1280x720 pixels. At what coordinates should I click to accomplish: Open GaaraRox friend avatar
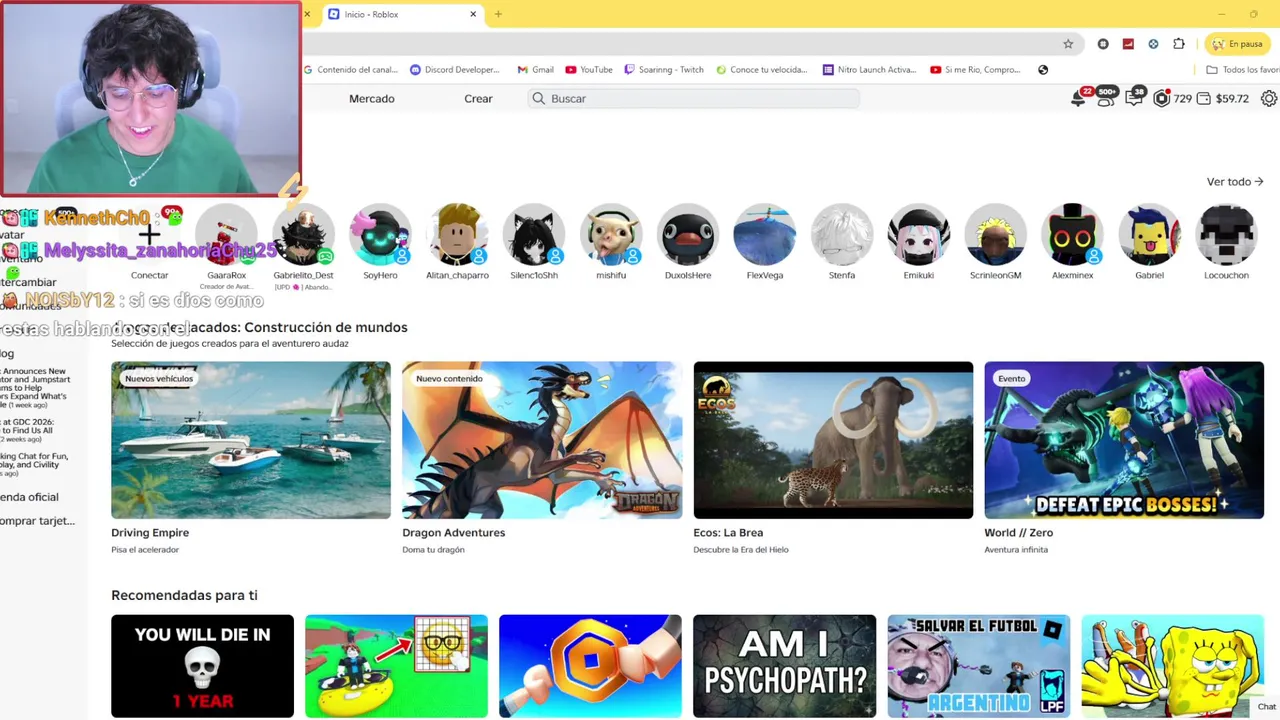click(x=226, y=236)
